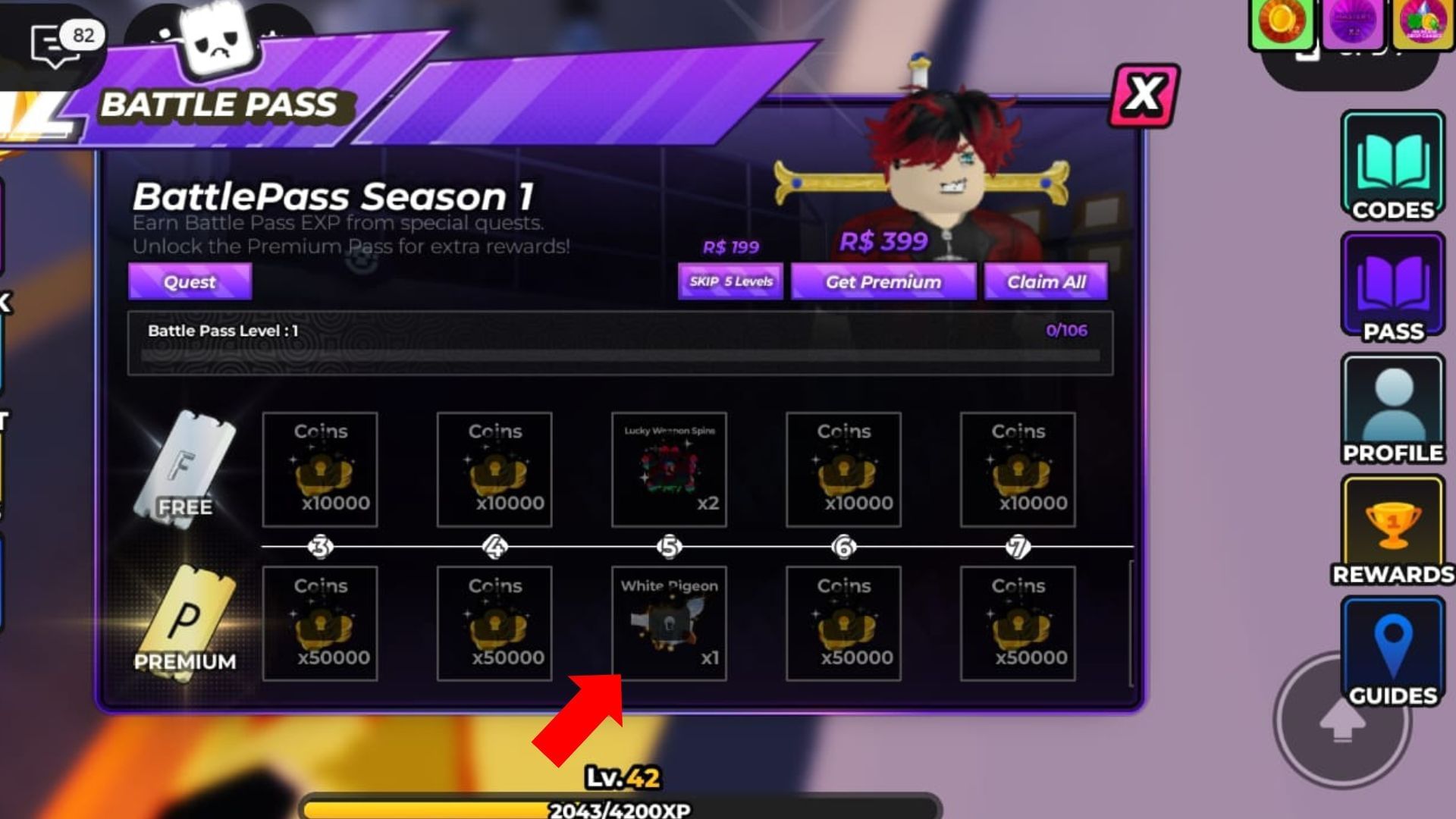Screen dimensions: 1456x819
Task: Click the Battle Pass Level progress bar
Action: tap(620, 343)
